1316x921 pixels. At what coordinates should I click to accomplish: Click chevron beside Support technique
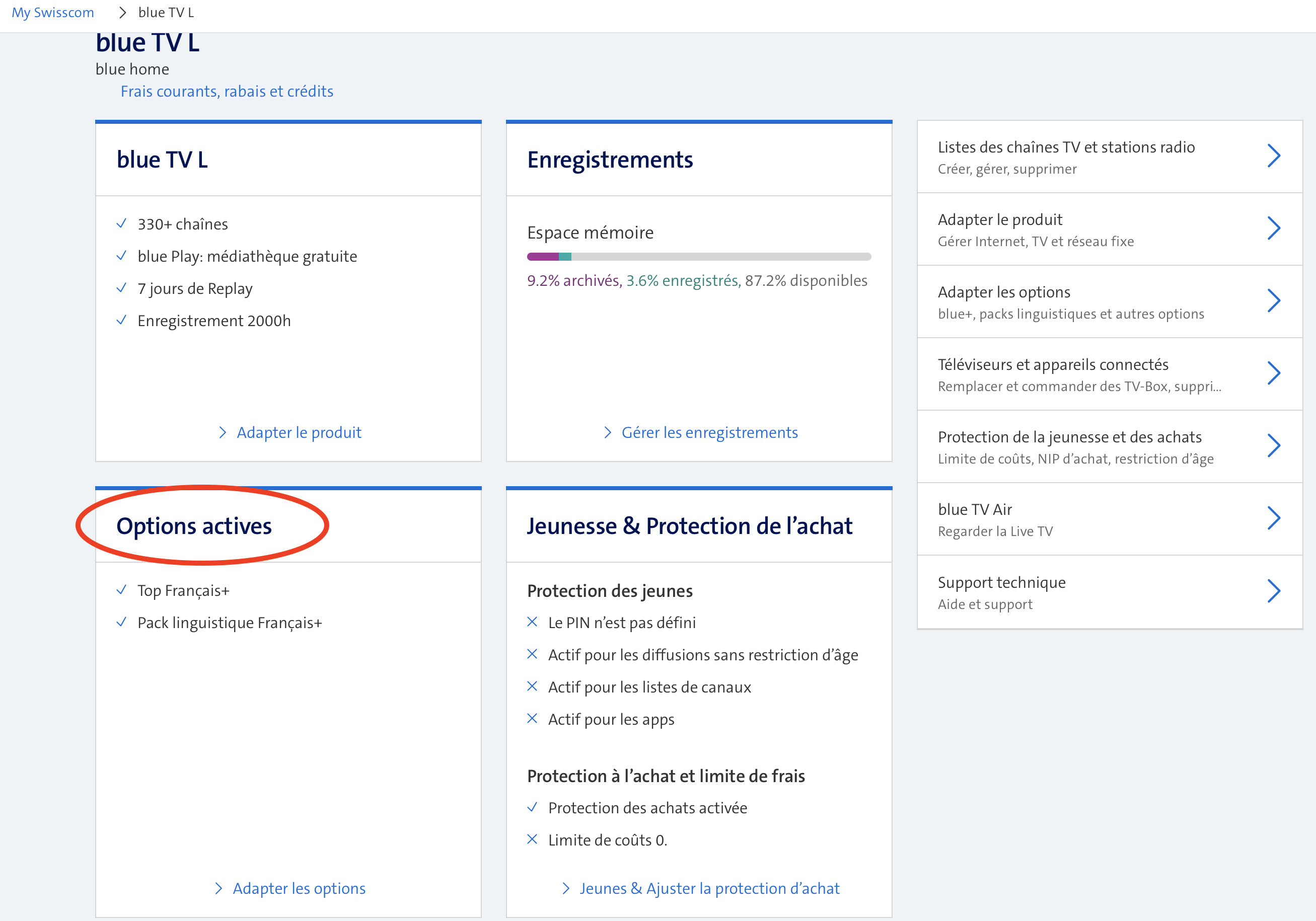click(x=1274, y=591)
